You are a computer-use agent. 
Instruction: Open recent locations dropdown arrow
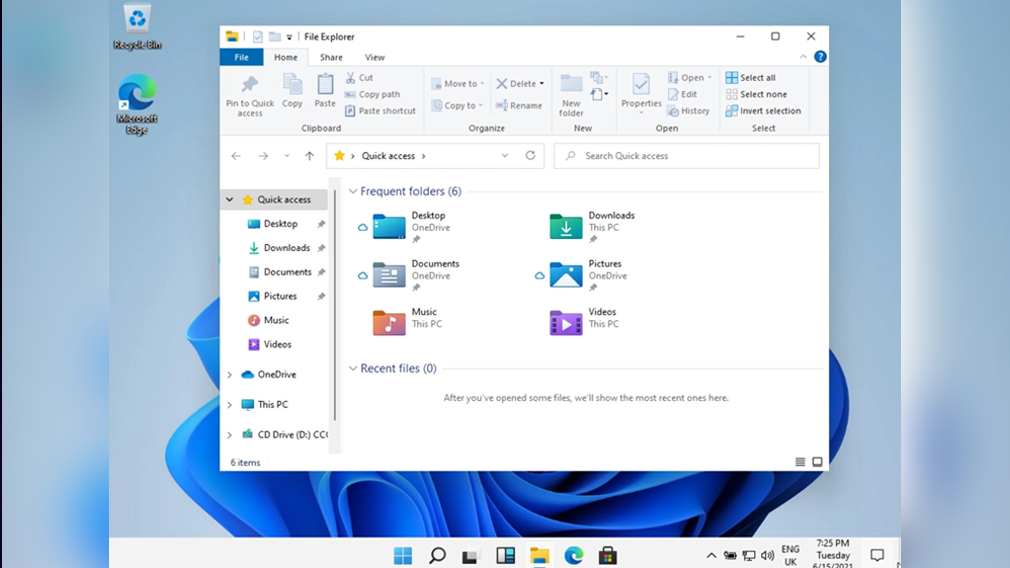(287, 156)
